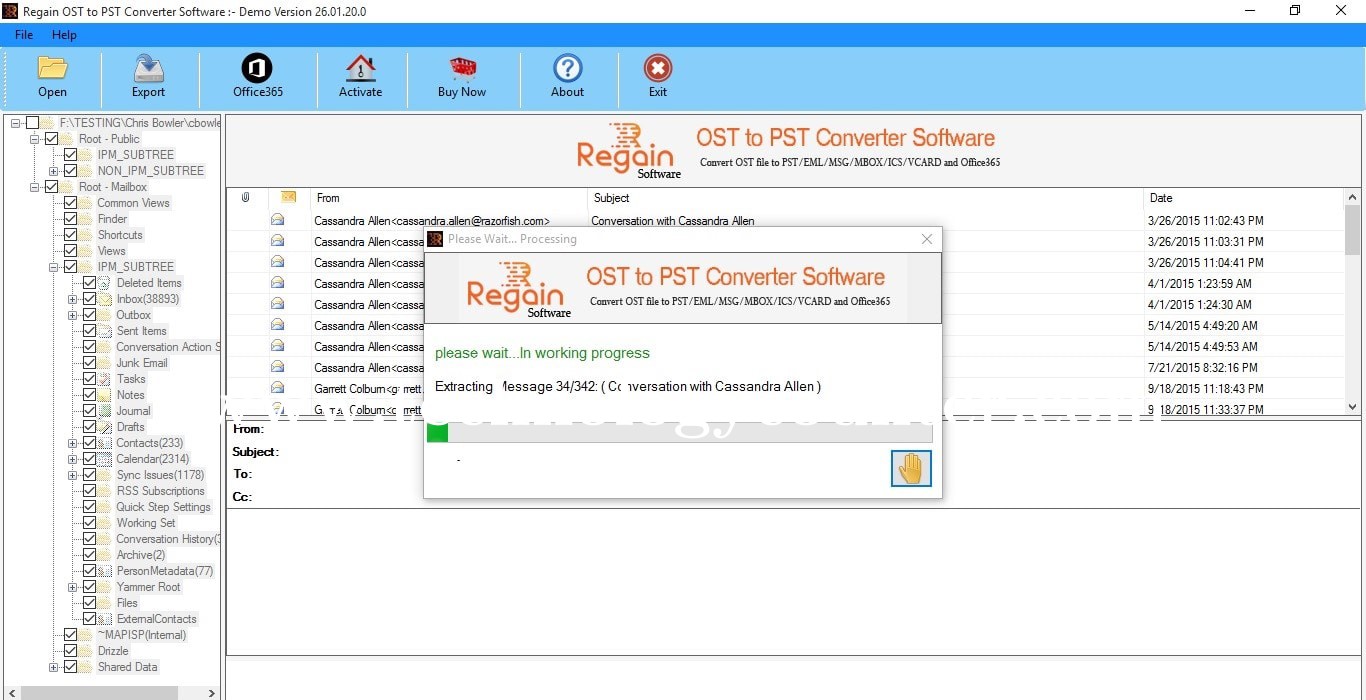Toggle the Drizzle folder checkbox
Screen dimensions: 1366x700
click(70, 651)
